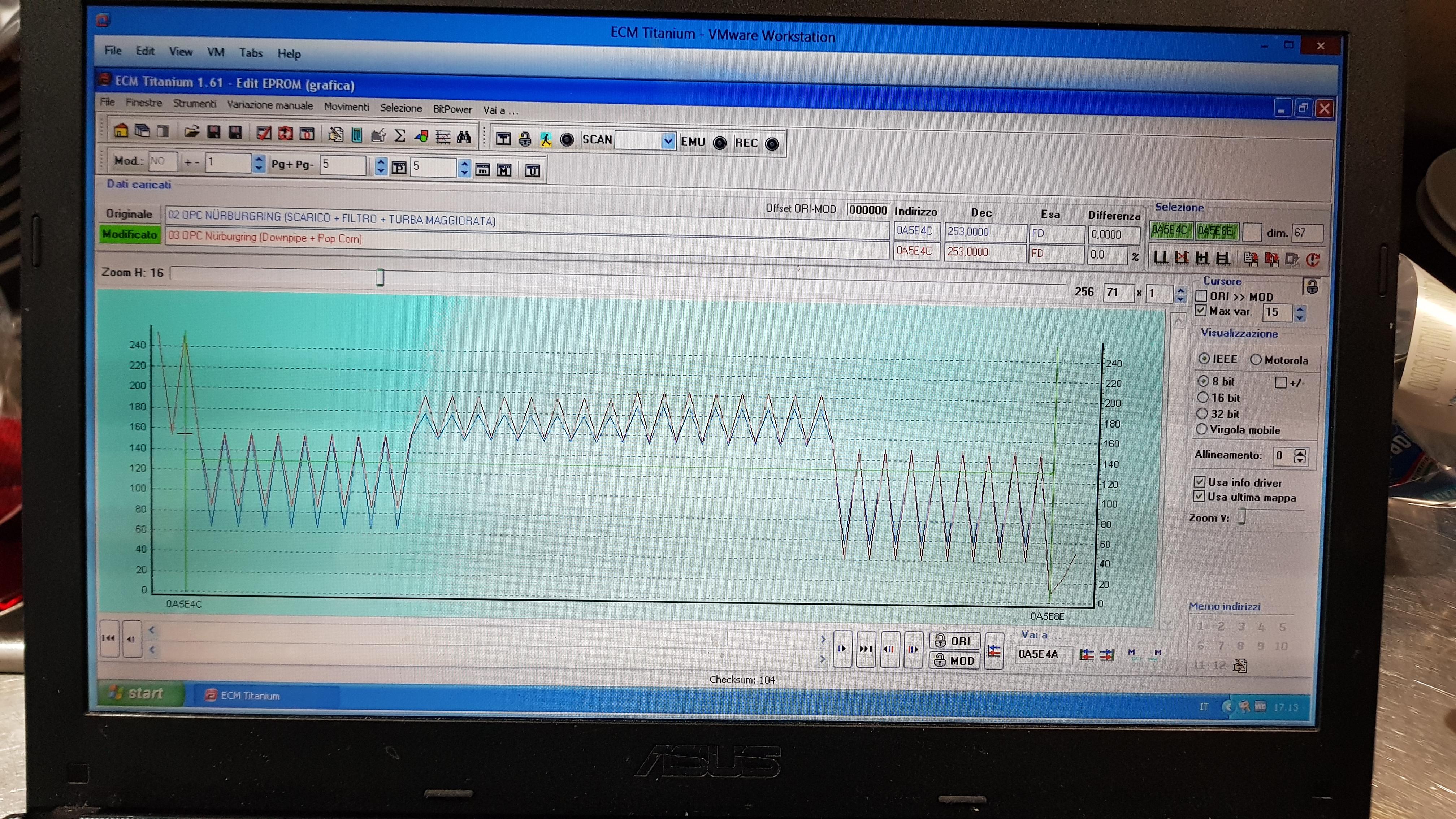Viewport: 1456px width, 819px height.
Task: Toggle the Usa ultima mappa checkbox
Action: (1199, 496)
